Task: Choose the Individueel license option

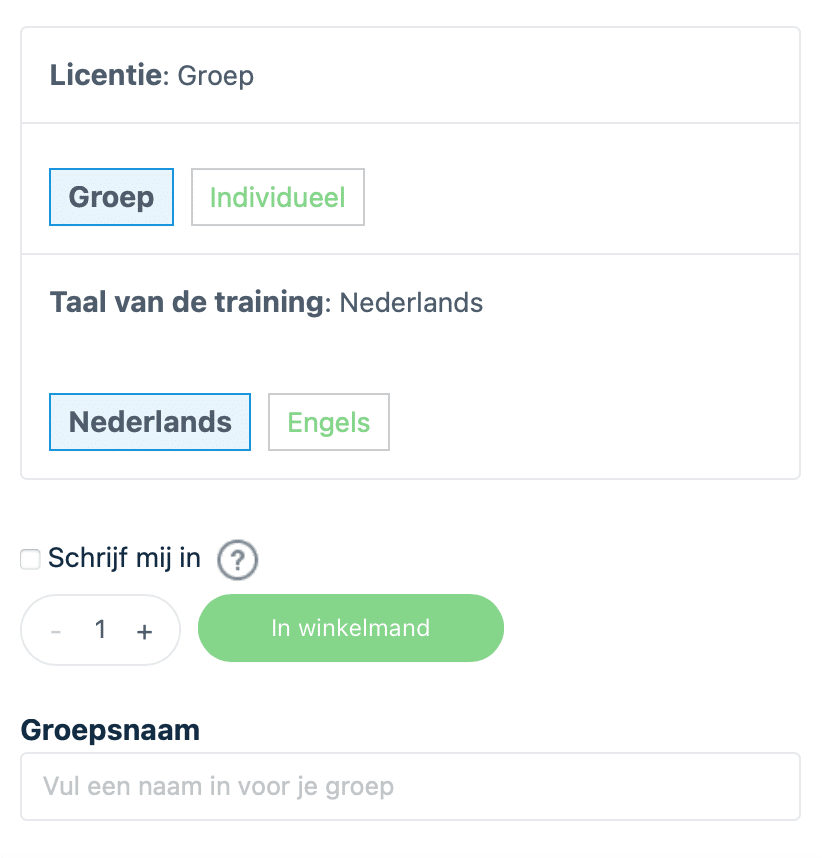Action: click(x=277, y=197)
